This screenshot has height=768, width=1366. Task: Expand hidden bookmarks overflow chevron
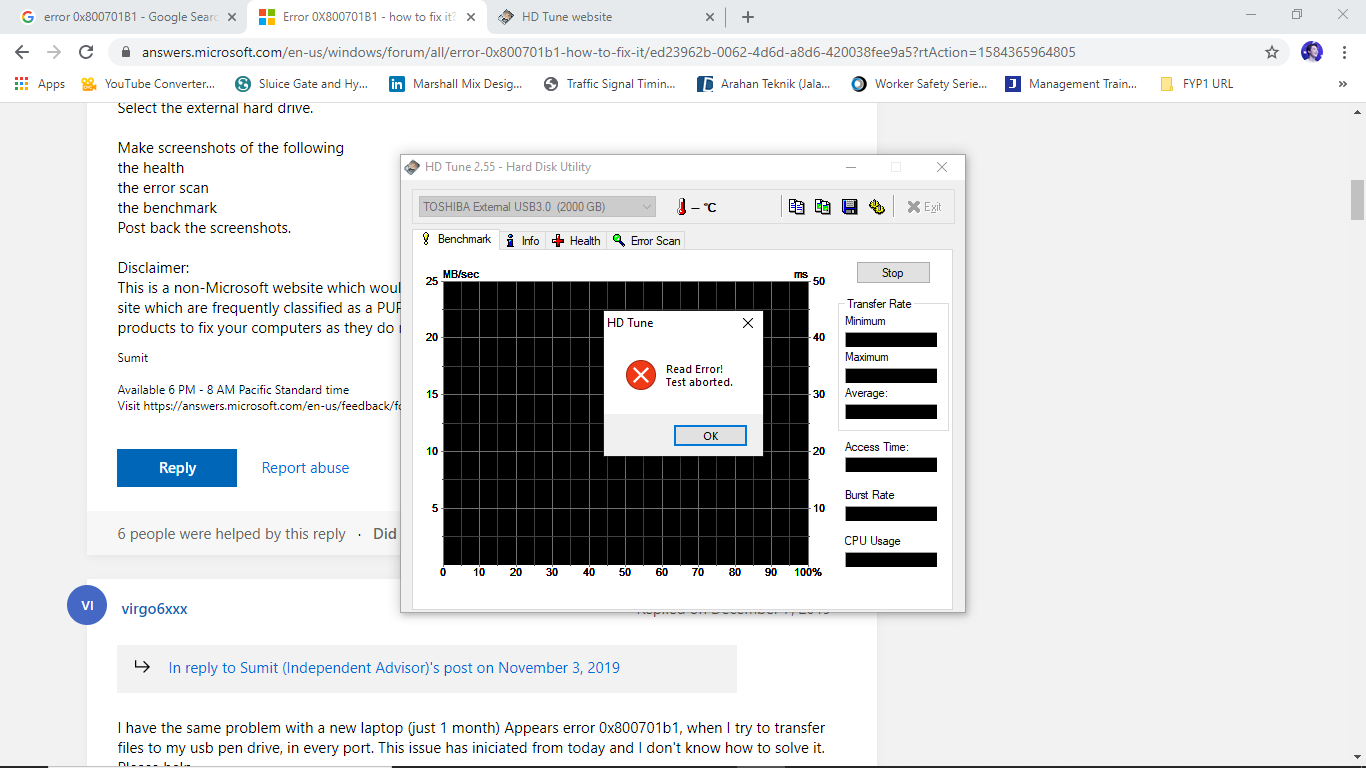[1342, 84]
